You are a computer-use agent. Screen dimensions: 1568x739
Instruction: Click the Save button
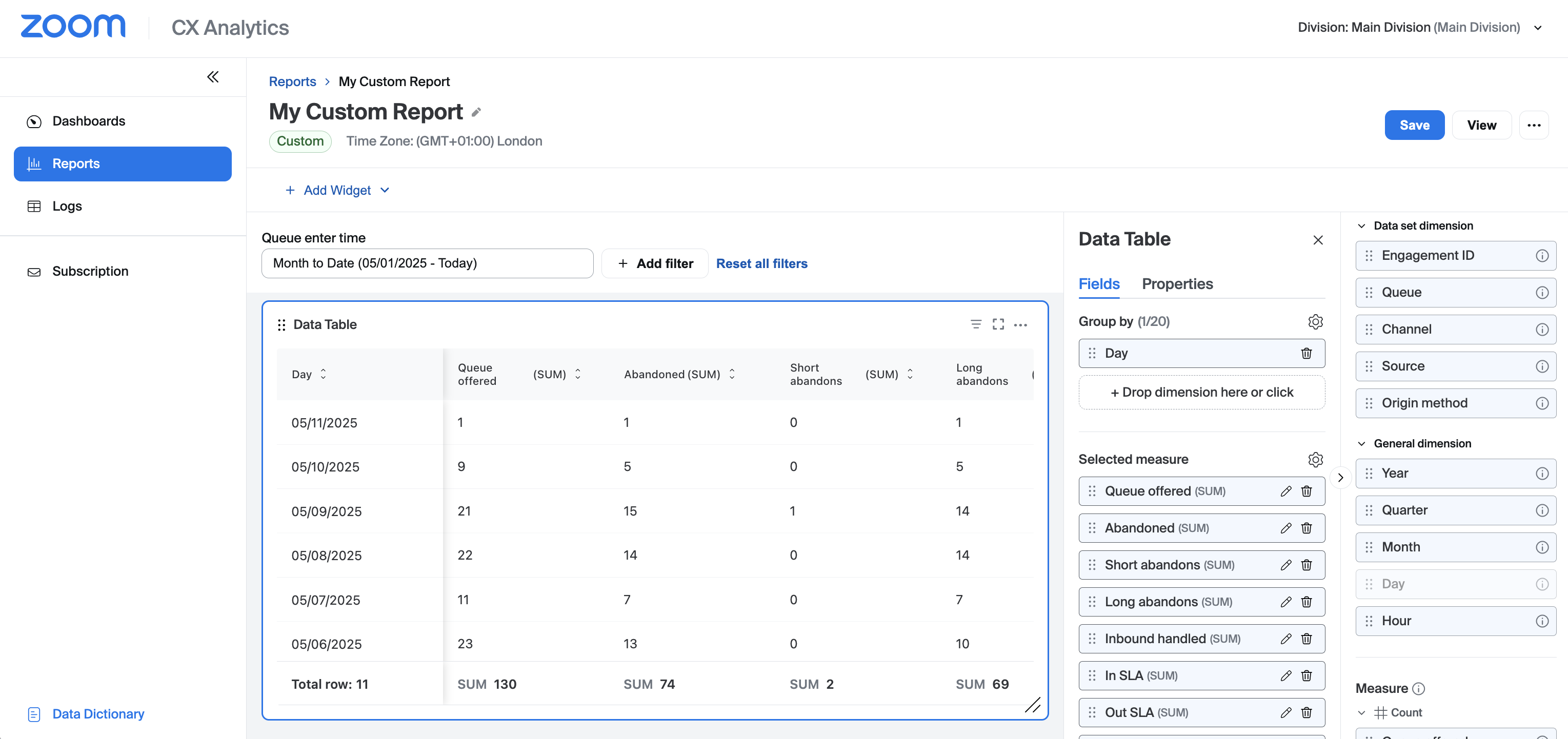pyautogui.click(x=1414, y=125)
